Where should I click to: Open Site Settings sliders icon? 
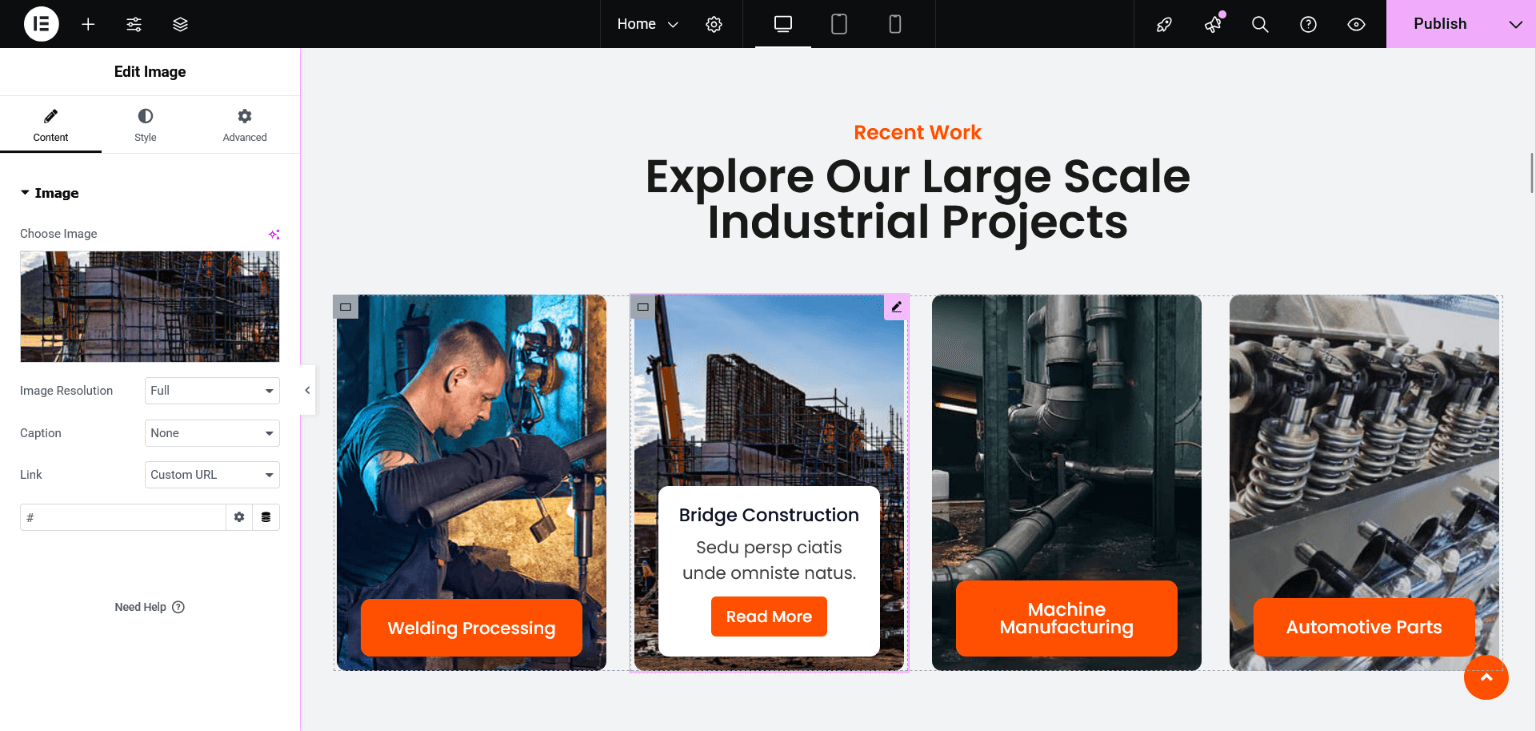pyautogui.click(x=134, y=24)
